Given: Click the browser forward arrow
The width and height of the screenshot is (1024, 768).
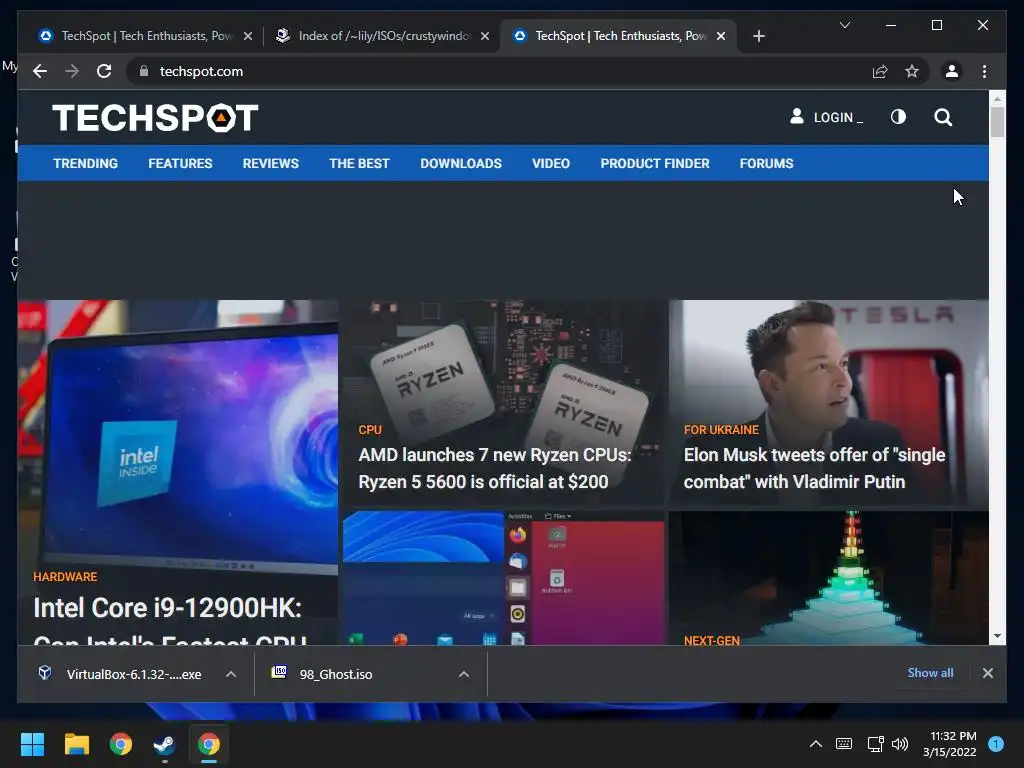Looking at the screenshot, I should pos(72,71).
